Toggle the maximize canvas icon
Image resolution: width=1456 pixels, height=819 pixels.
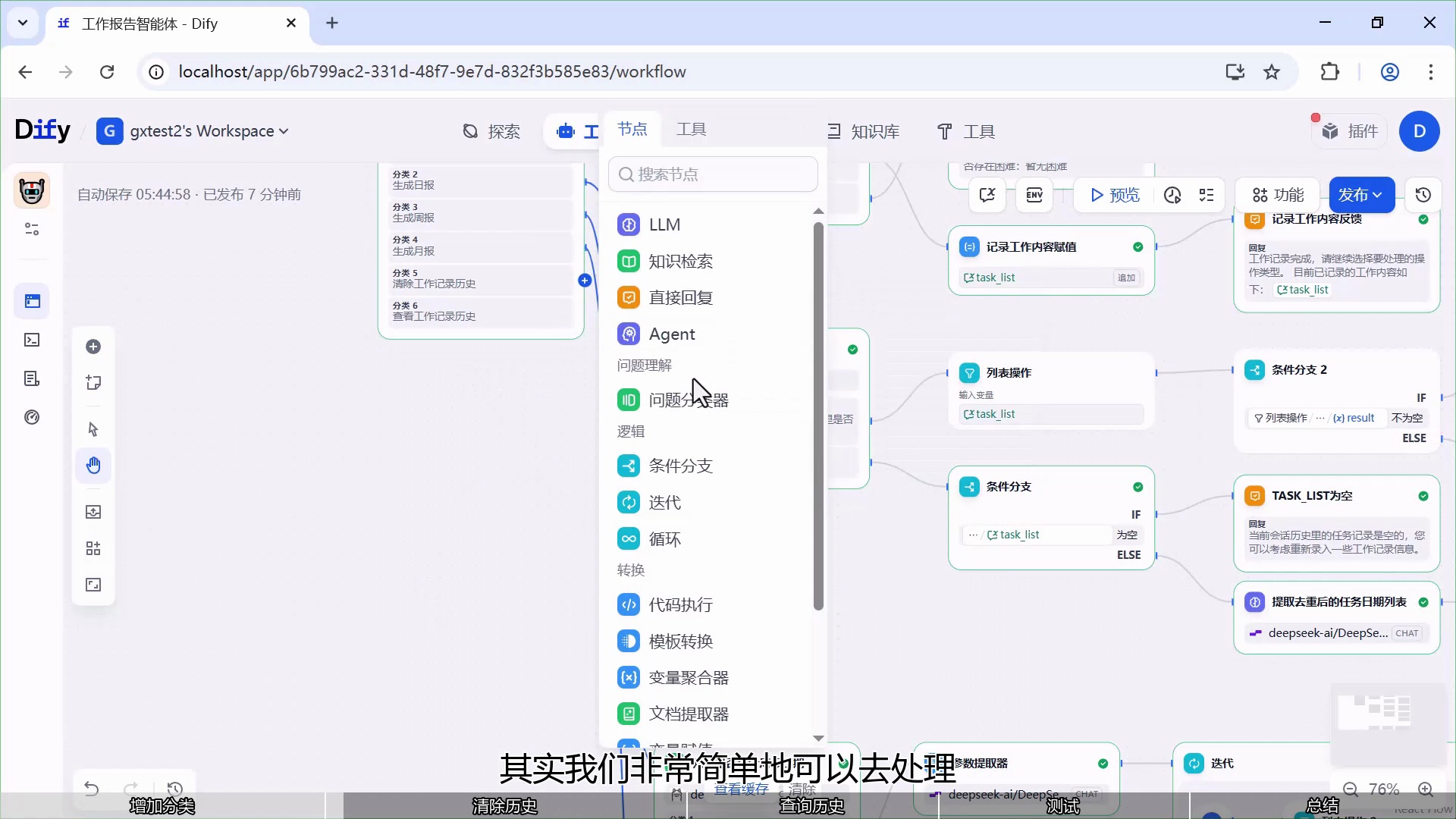[93, 585]
